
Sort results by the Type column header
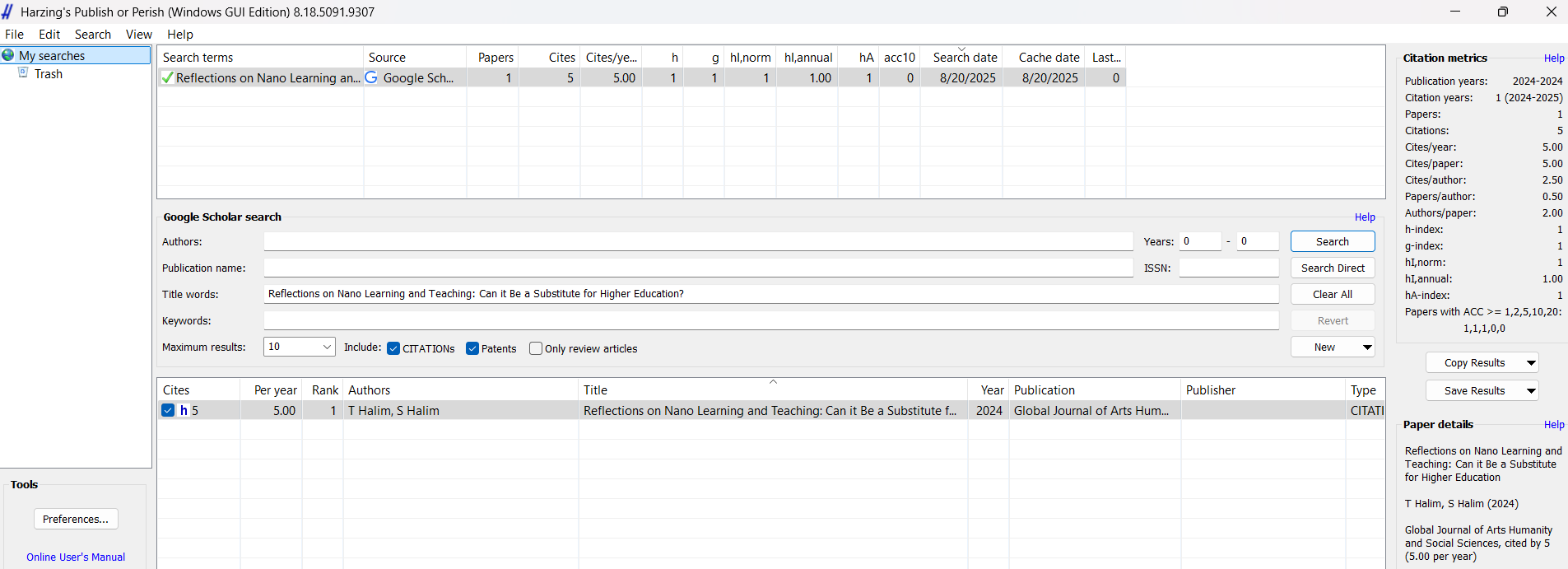click(x=1366, y=390)
